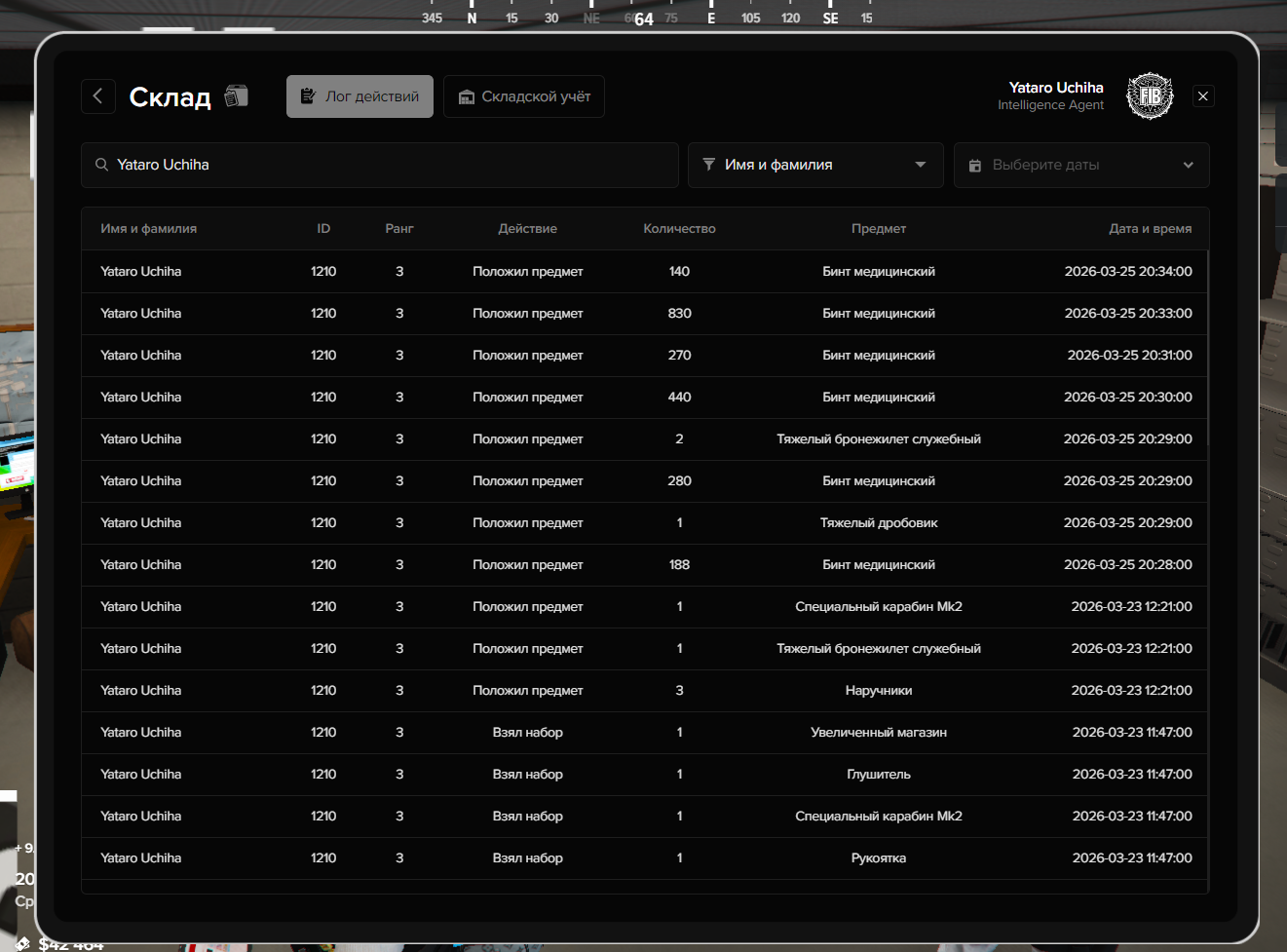
Task: Click the Yataro Uchiha profile name
Action: (1056, 88)
